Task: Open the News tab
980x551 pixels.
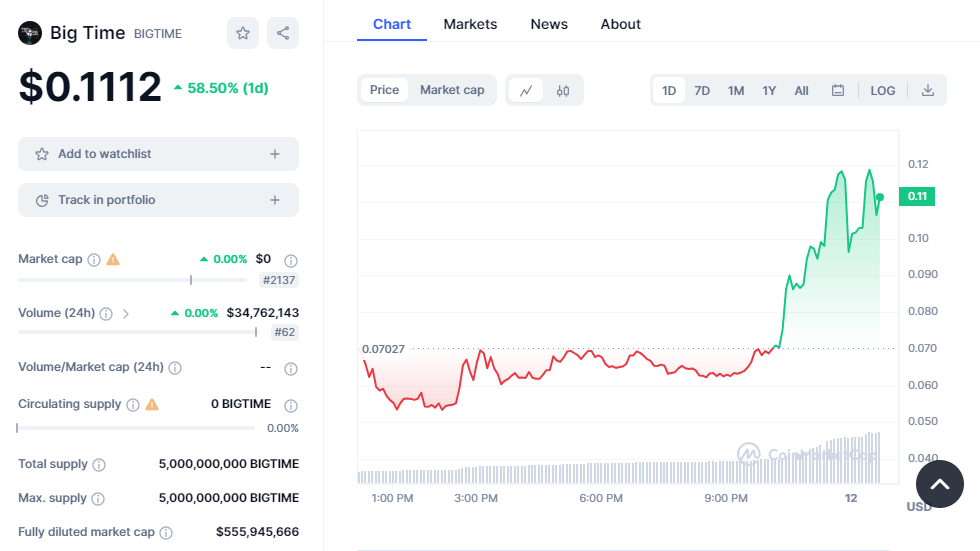Action: pyautogui.click(x=549, y=24)
